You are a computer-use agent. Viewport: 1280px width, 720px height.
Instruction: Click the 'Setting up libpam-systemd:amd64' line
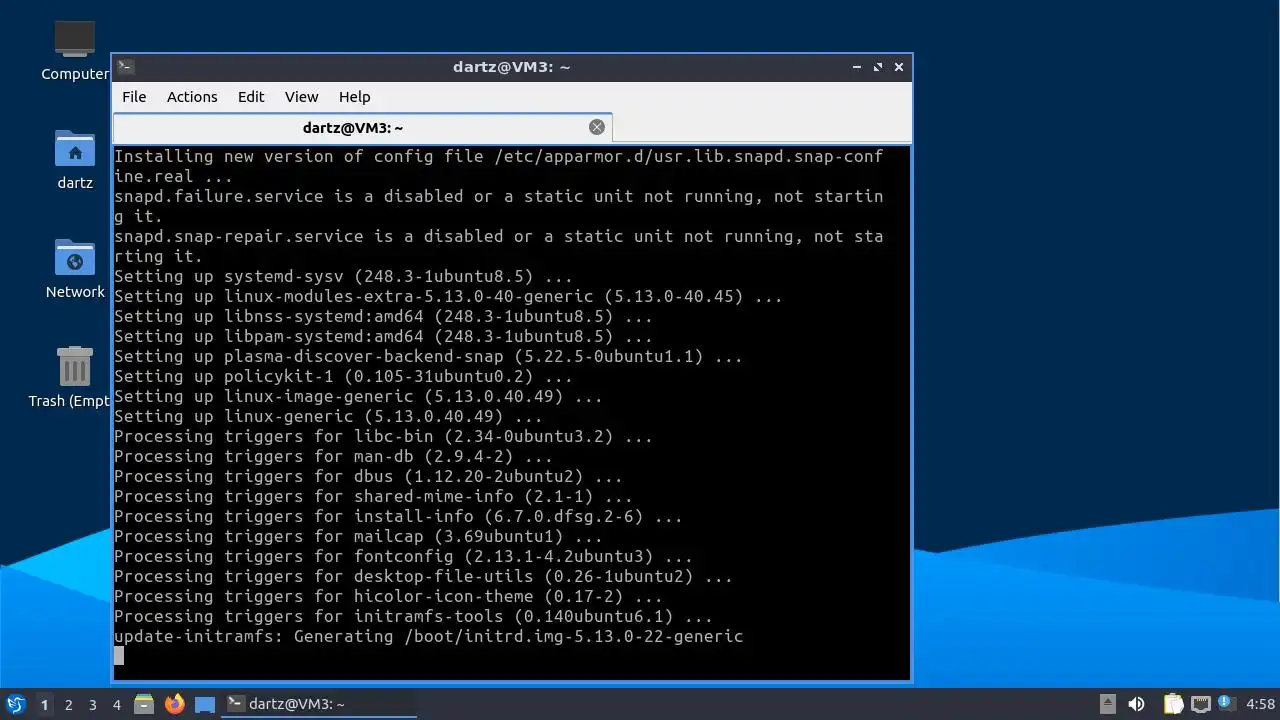click(x=383, y=336)
